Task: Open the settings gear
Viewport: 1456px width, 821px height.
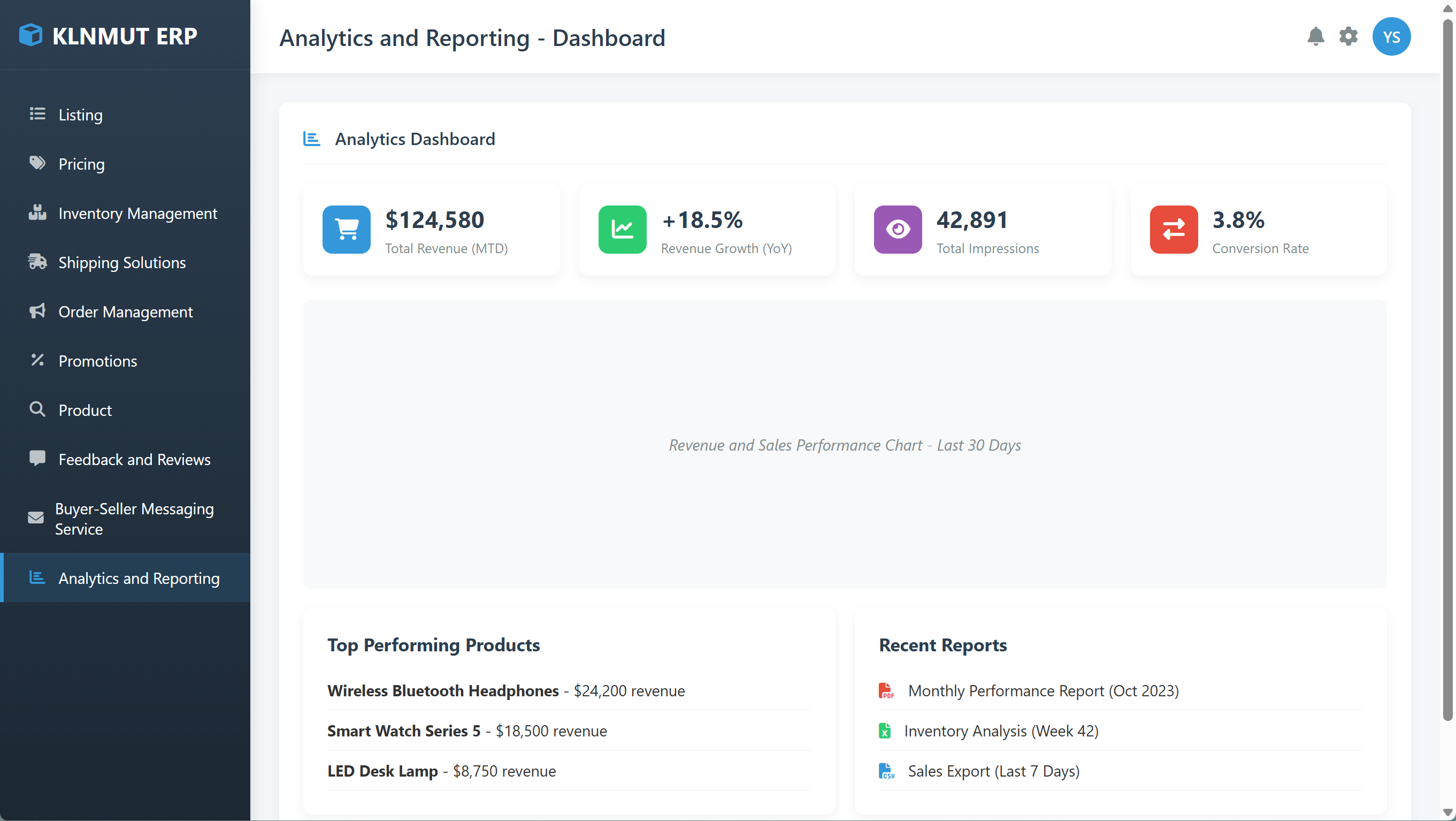Action: (x=1348, y=36)
